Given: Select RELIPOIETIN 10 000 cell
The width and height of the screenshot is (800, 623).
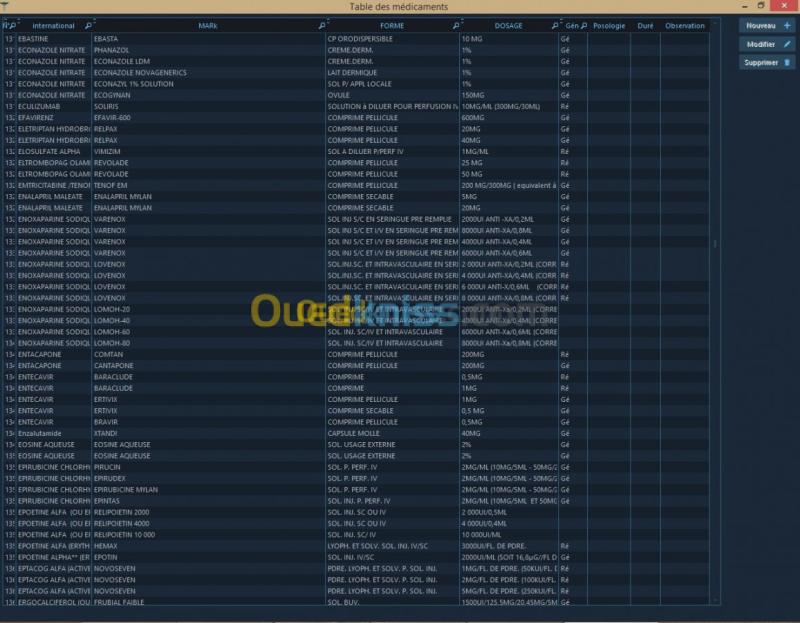Looking at the screenshot, I should pos(208,534).
